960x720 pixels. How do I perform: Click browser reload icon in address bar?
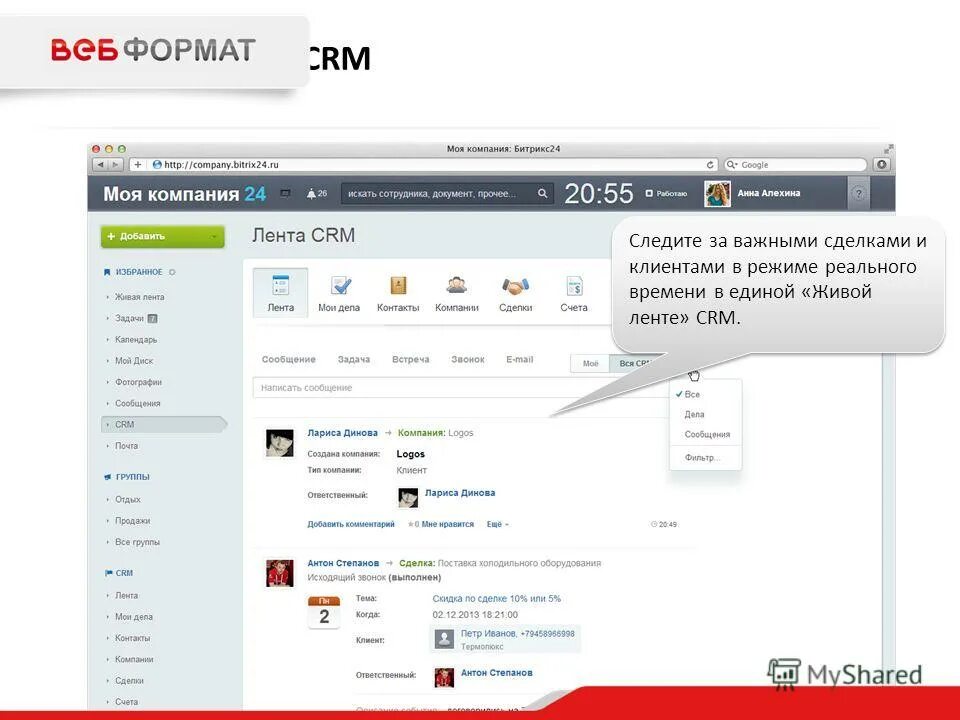click(x=710, y=165)
